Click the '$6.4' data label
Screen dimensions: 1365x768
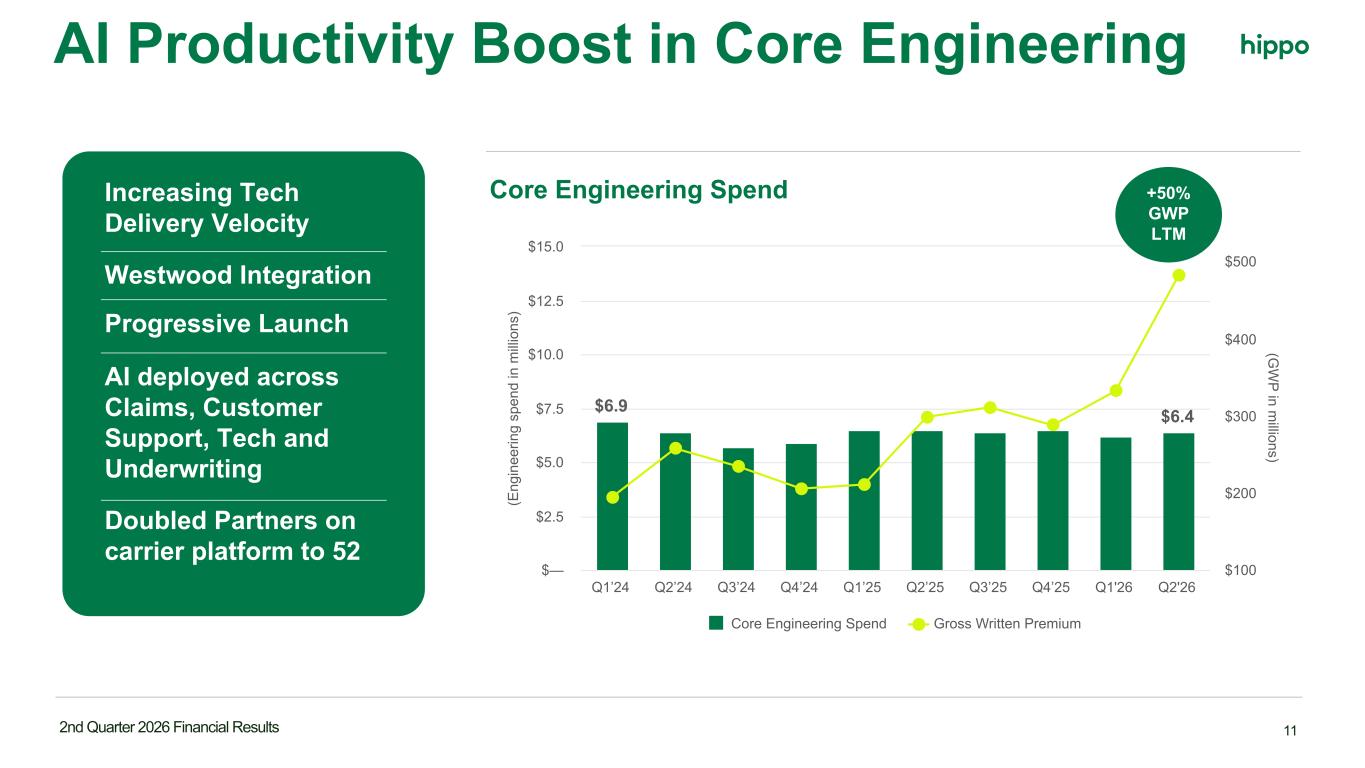tap(1178, 416)
